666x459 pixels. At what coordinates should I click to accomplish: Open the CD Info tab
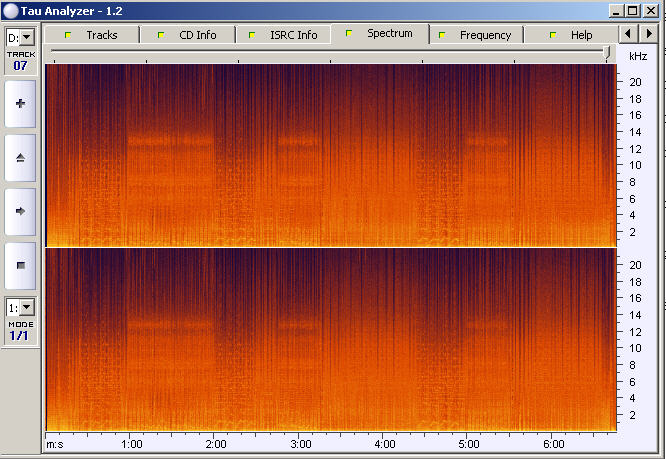[x=187, y=35]
